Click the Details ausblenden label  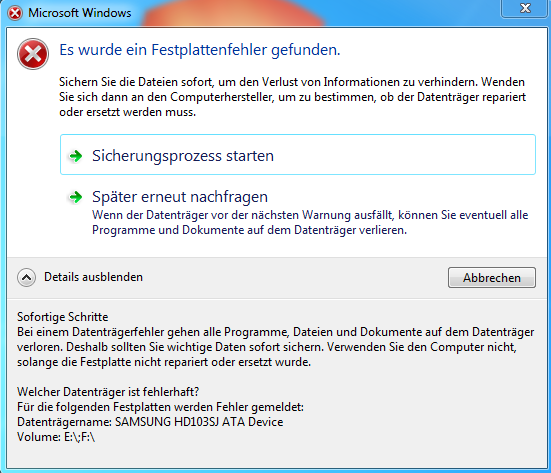[x=93, y=277]
